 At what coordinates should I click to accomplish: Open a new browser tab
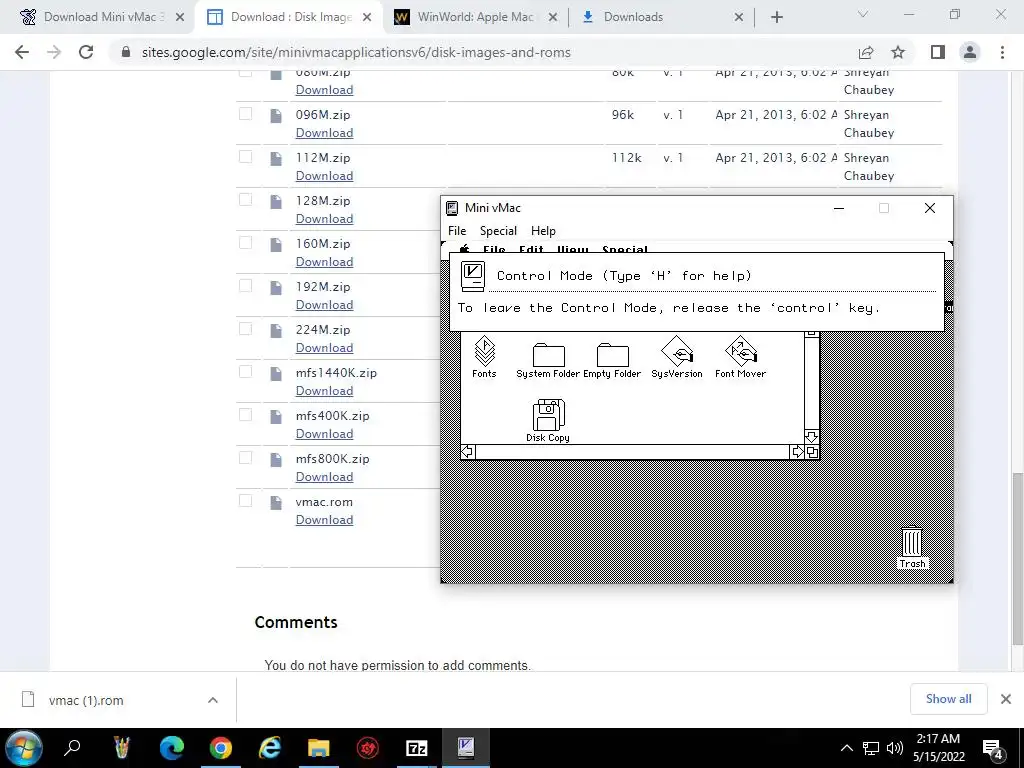776,17
